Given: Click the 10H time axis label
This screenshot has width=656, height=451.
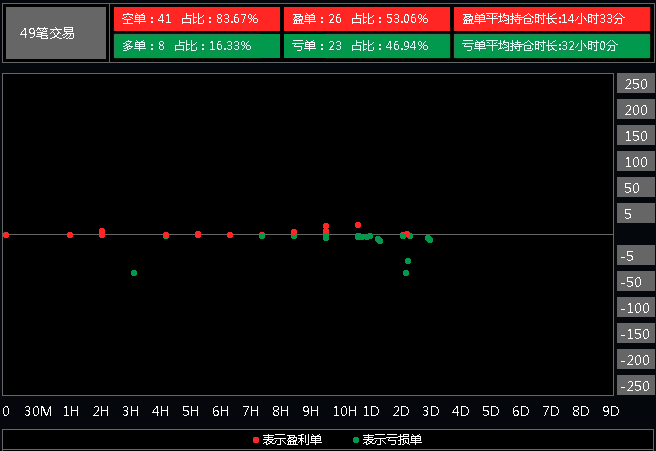Looking at the screenshot, I should coord(345,411).
